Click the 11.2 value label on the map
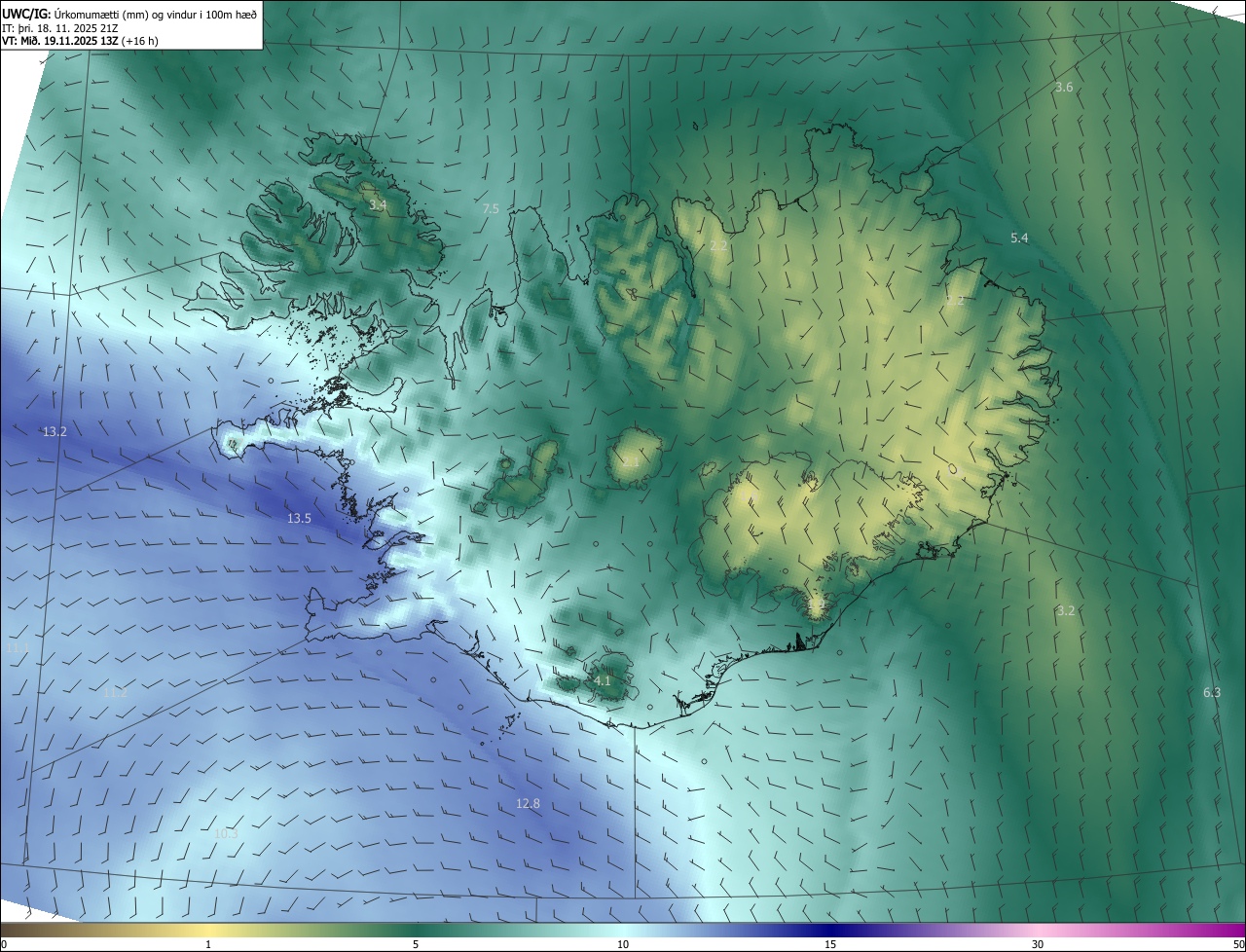Image resolution: width=1246 pixels, height=952 pixels. [116, 693]
